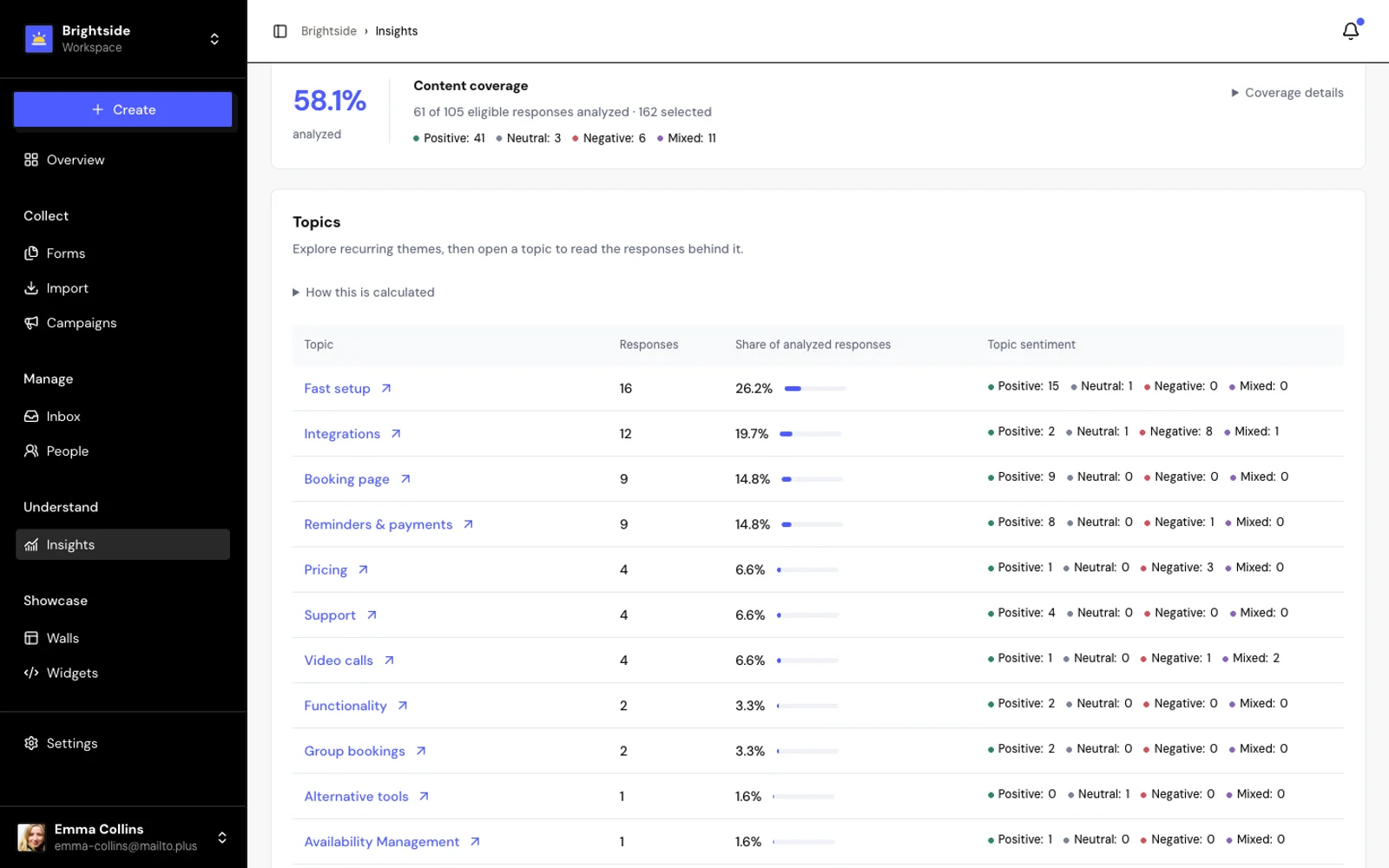Image resolution: width=1389 pixels, height=868 pixels.
Task: Open Video calls external arrow icon
Action: [389, 661]
